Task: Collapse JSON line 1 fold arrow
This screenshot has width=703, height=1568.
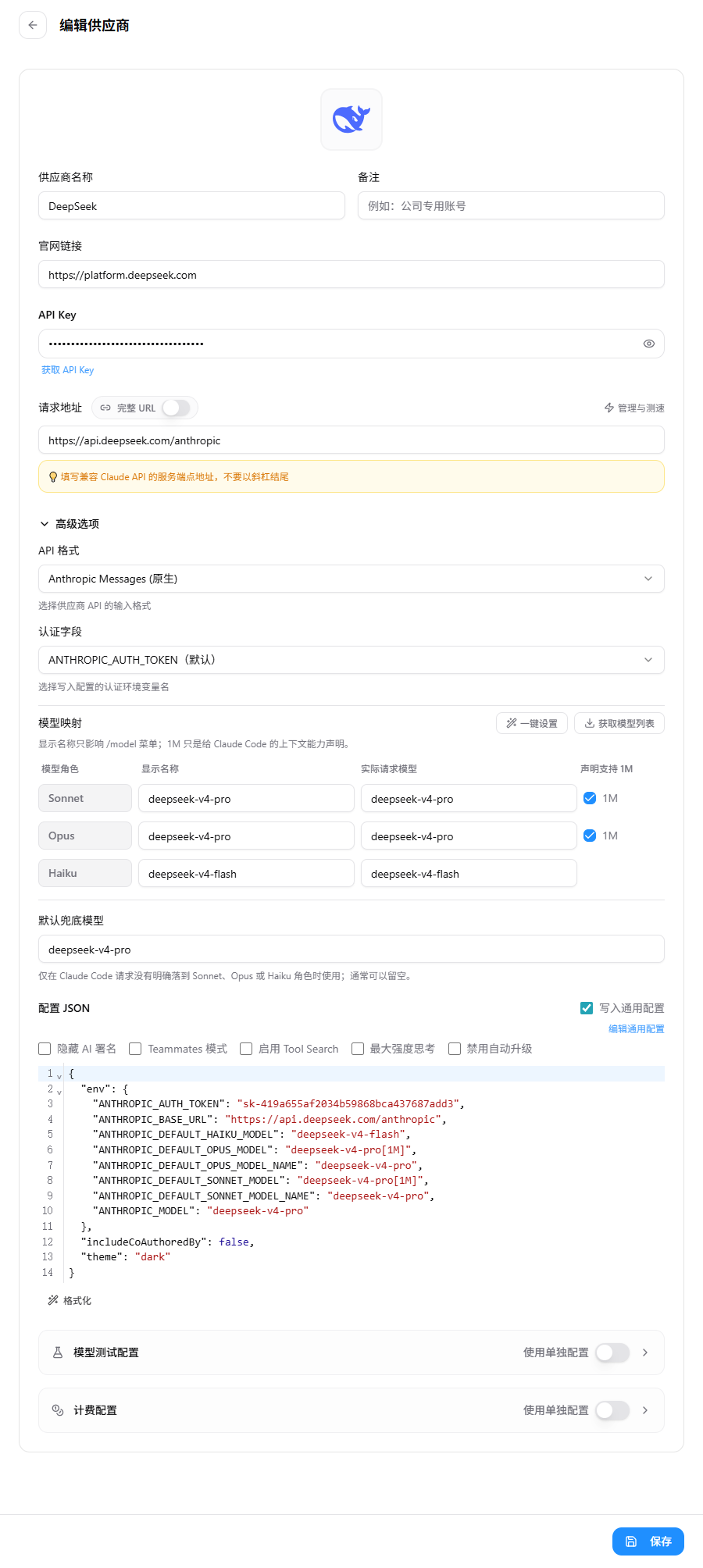Action: (59, 1077)
